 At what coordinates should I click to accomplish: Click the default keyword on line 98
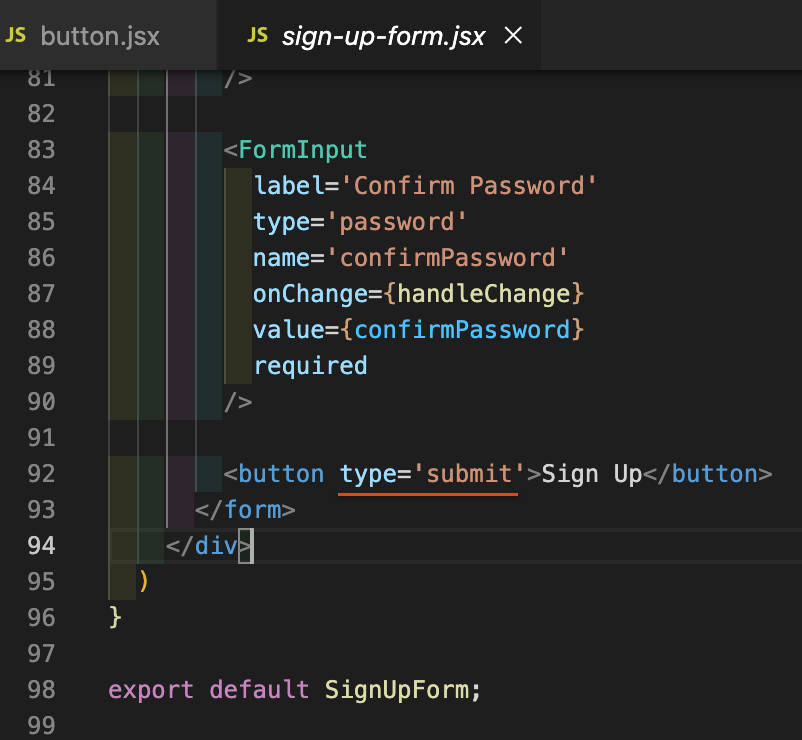coord(259,690)
